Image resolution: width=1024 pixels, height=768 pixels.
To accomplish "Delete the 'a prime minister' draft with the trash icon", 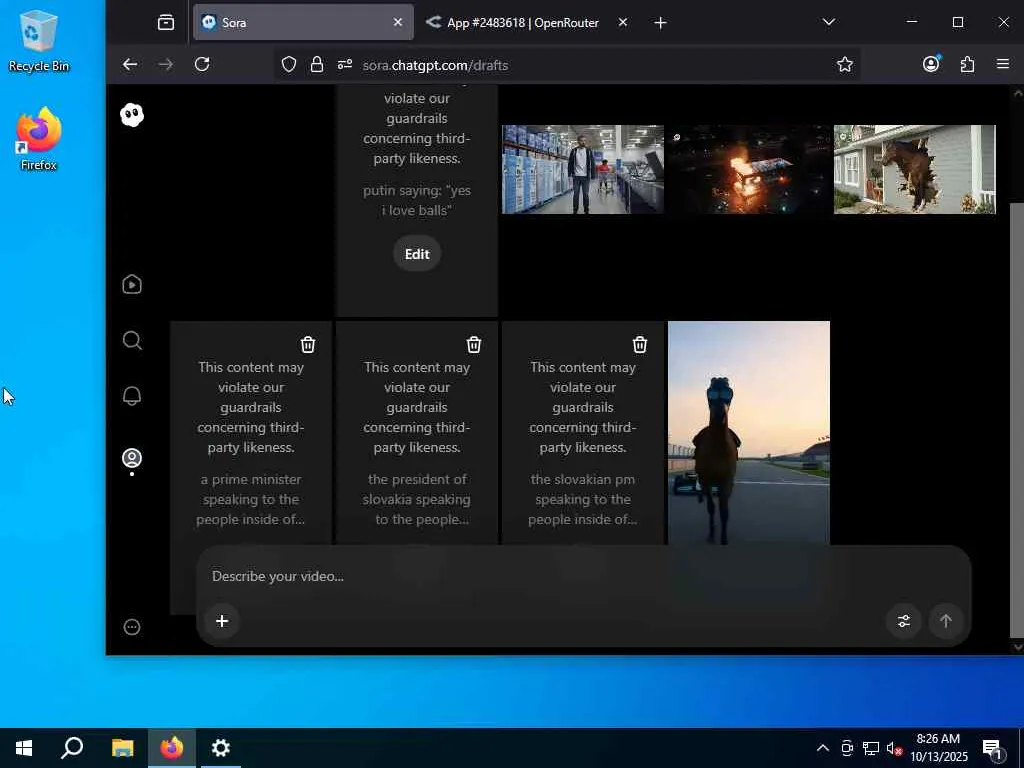I will [308, 344].
